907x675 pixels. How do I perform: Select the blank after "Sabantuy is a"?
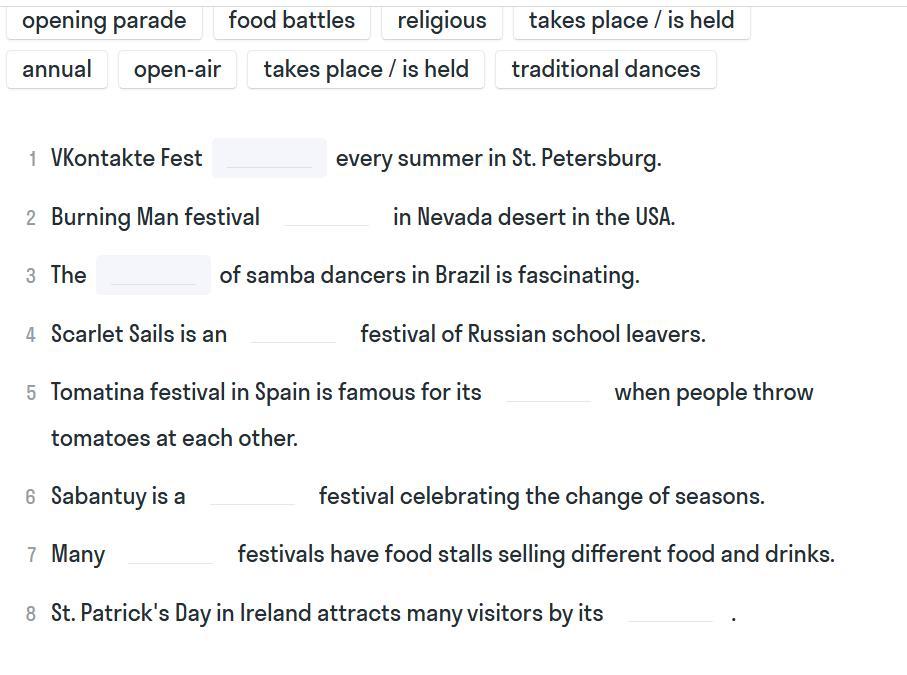click(x=252, y=496)
